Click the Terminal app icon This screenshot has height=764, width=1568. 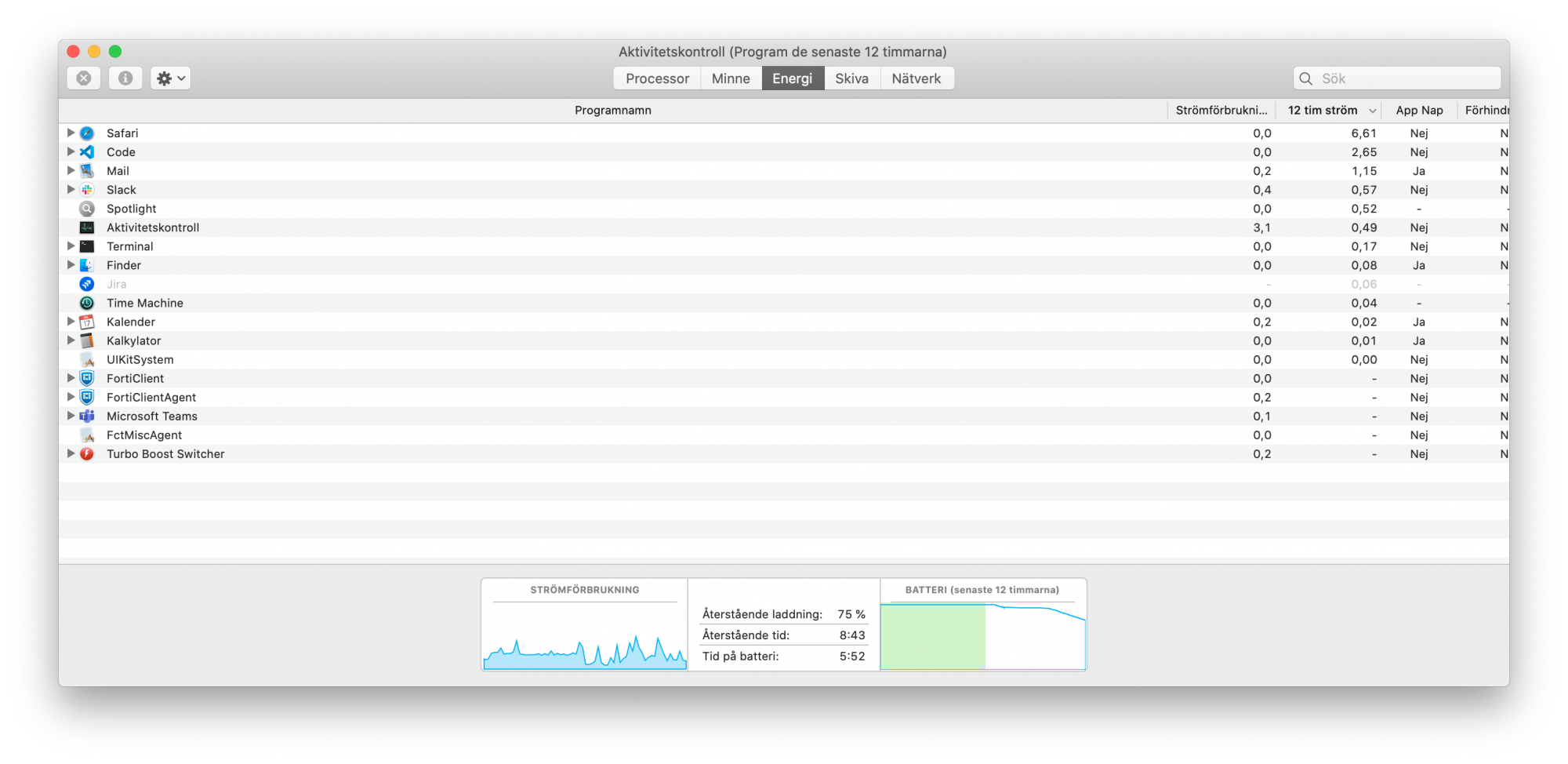(x=87, y=246)
